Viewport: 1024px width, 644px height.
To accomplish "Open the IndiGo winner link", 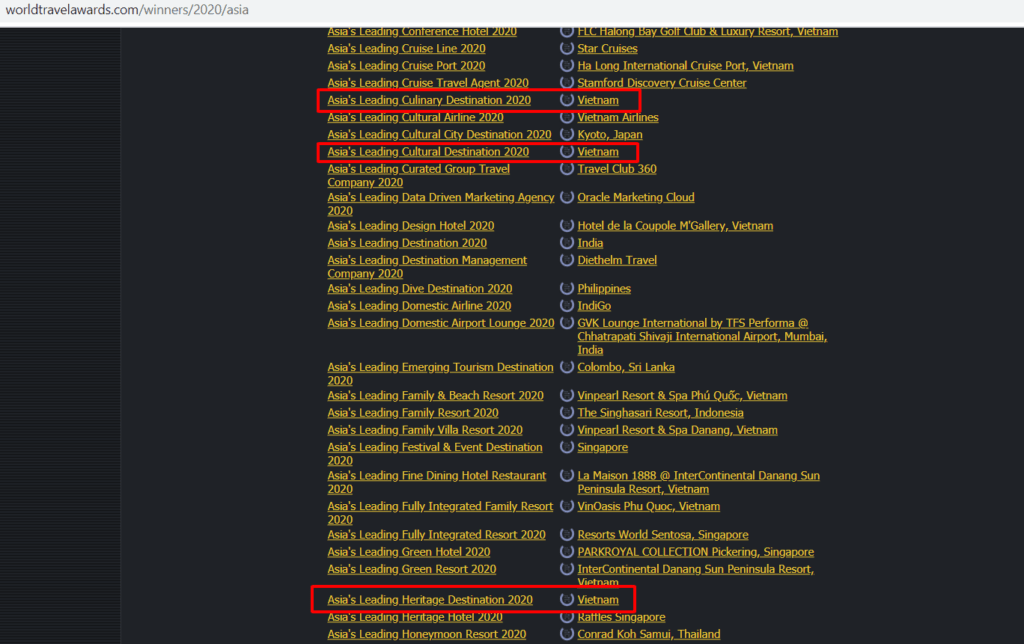I will (x=594, y=306).
